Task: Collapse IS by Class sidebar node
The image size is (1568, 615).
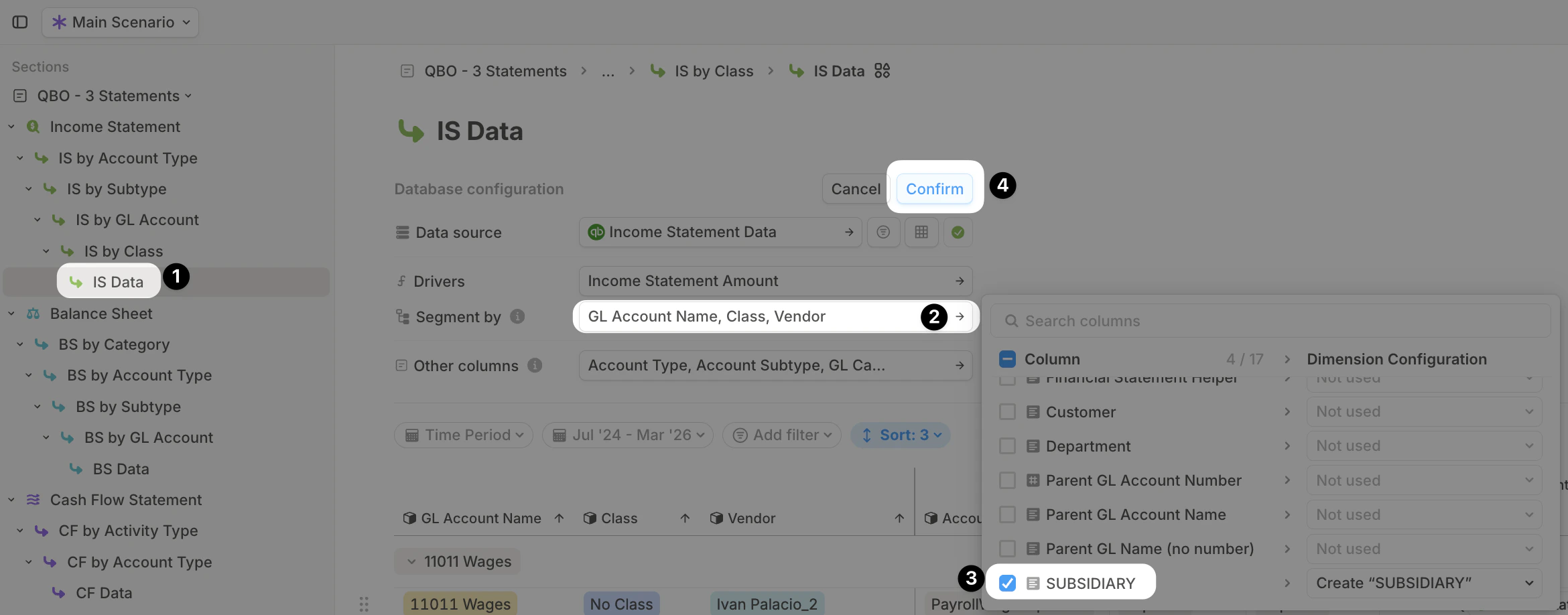Action: 46,251
